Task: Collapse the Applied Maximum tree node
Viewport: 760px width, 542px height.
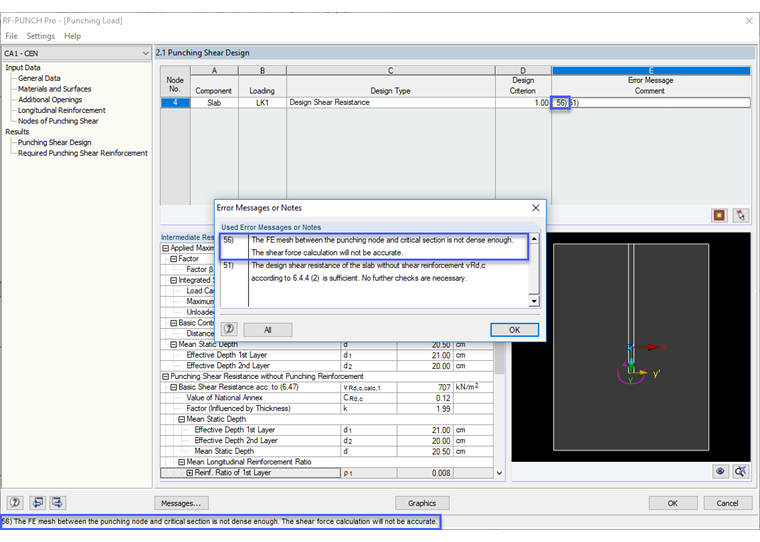Action: coord(165,248)
